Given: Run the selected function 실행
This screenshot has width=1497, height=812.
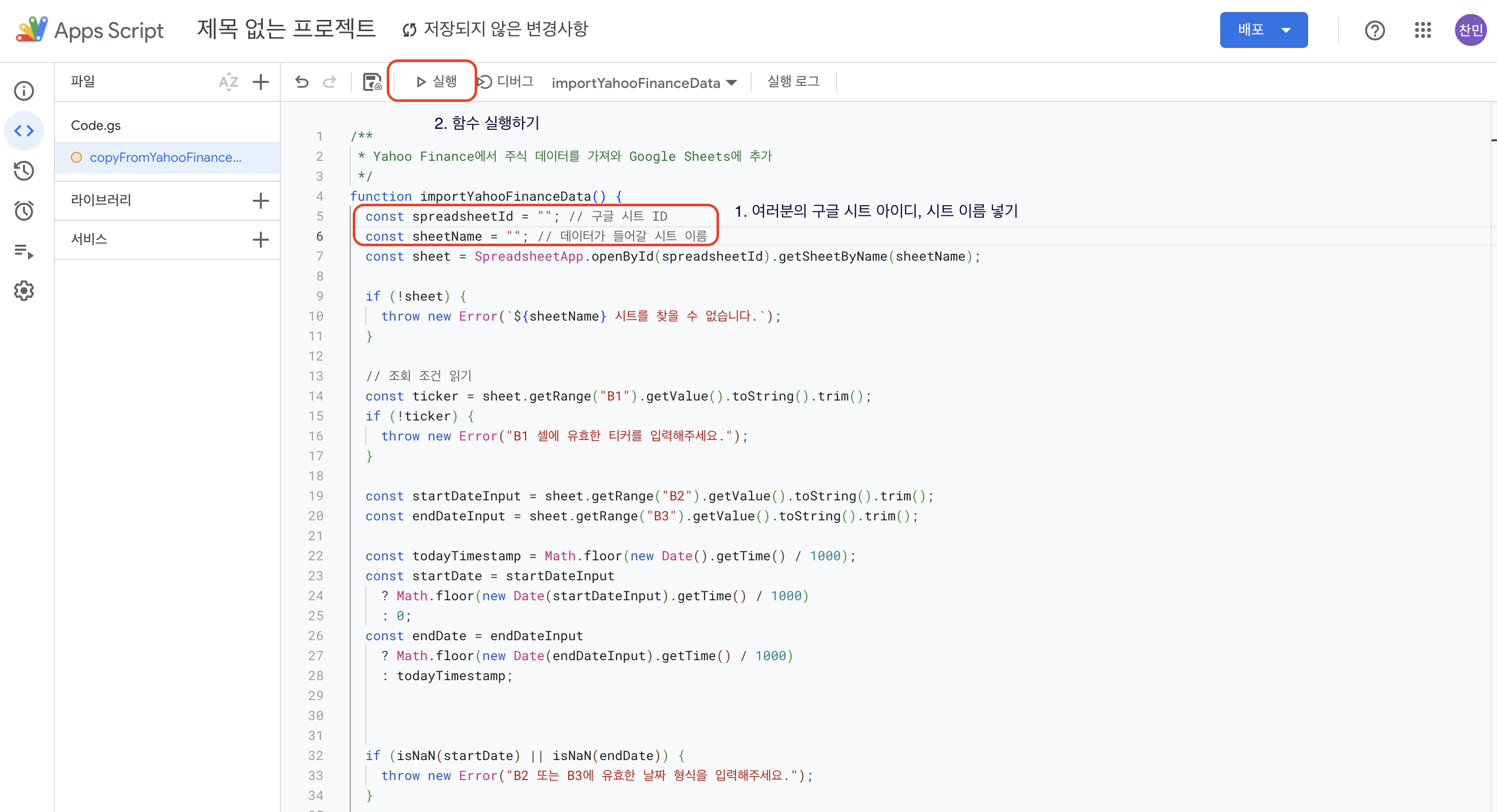Looking at the screenshot, I should tap(436, 81).
